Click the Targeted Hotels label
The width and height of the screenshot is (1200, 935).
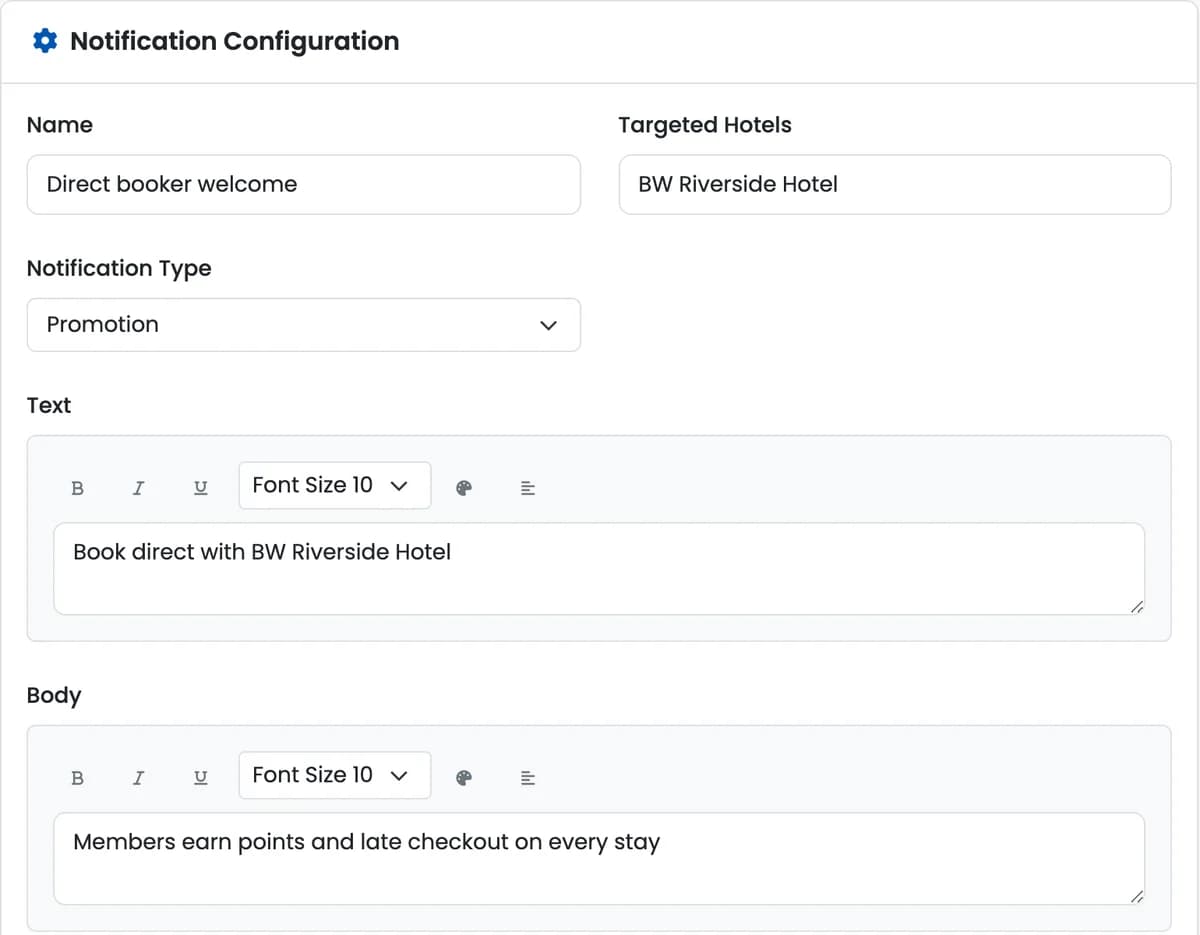tap(704, 125)
